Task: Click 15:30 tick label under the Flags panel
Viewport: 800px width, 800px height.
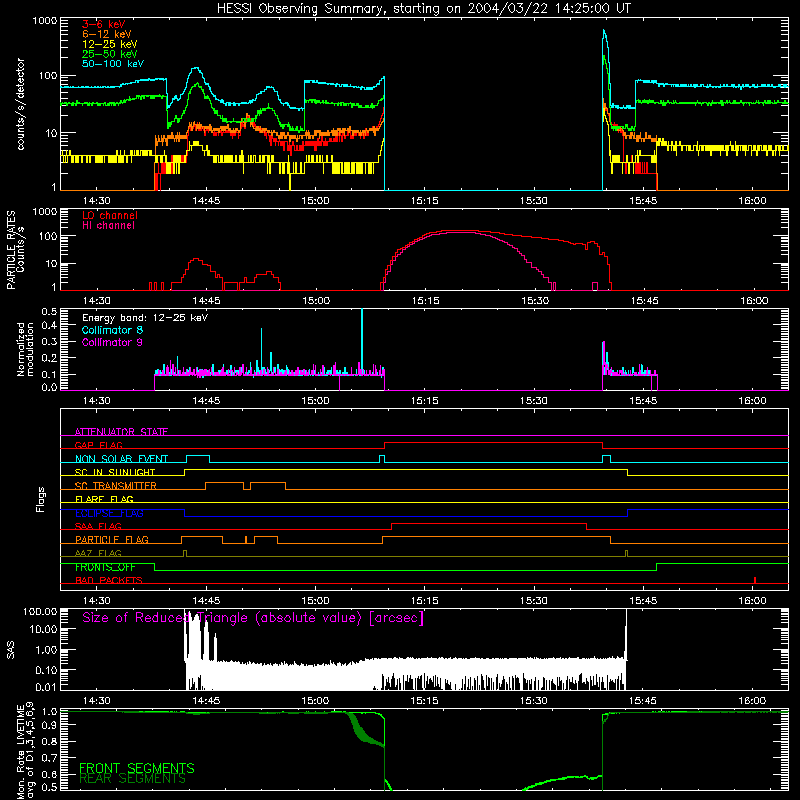Action: [534, 601]
